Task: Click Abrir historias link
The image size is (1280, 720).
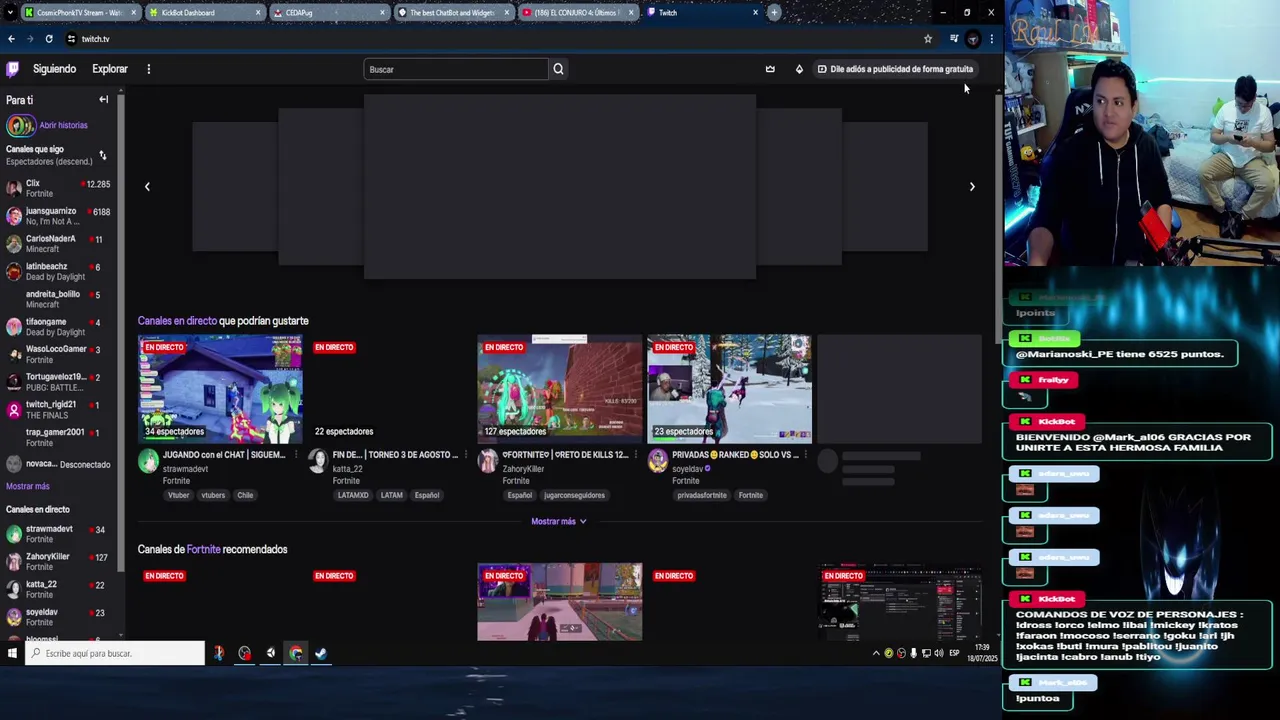Action: click(63, 125)
